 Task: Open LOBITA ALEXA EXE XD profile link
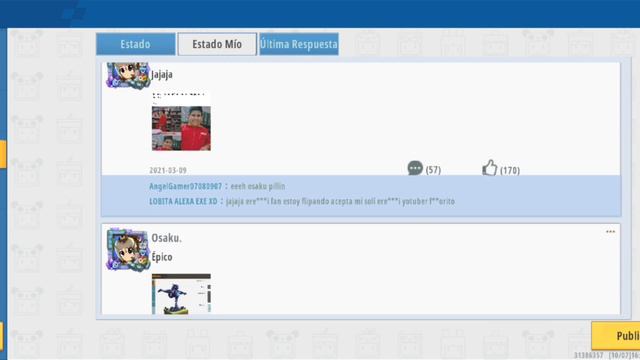coord(183,201)
